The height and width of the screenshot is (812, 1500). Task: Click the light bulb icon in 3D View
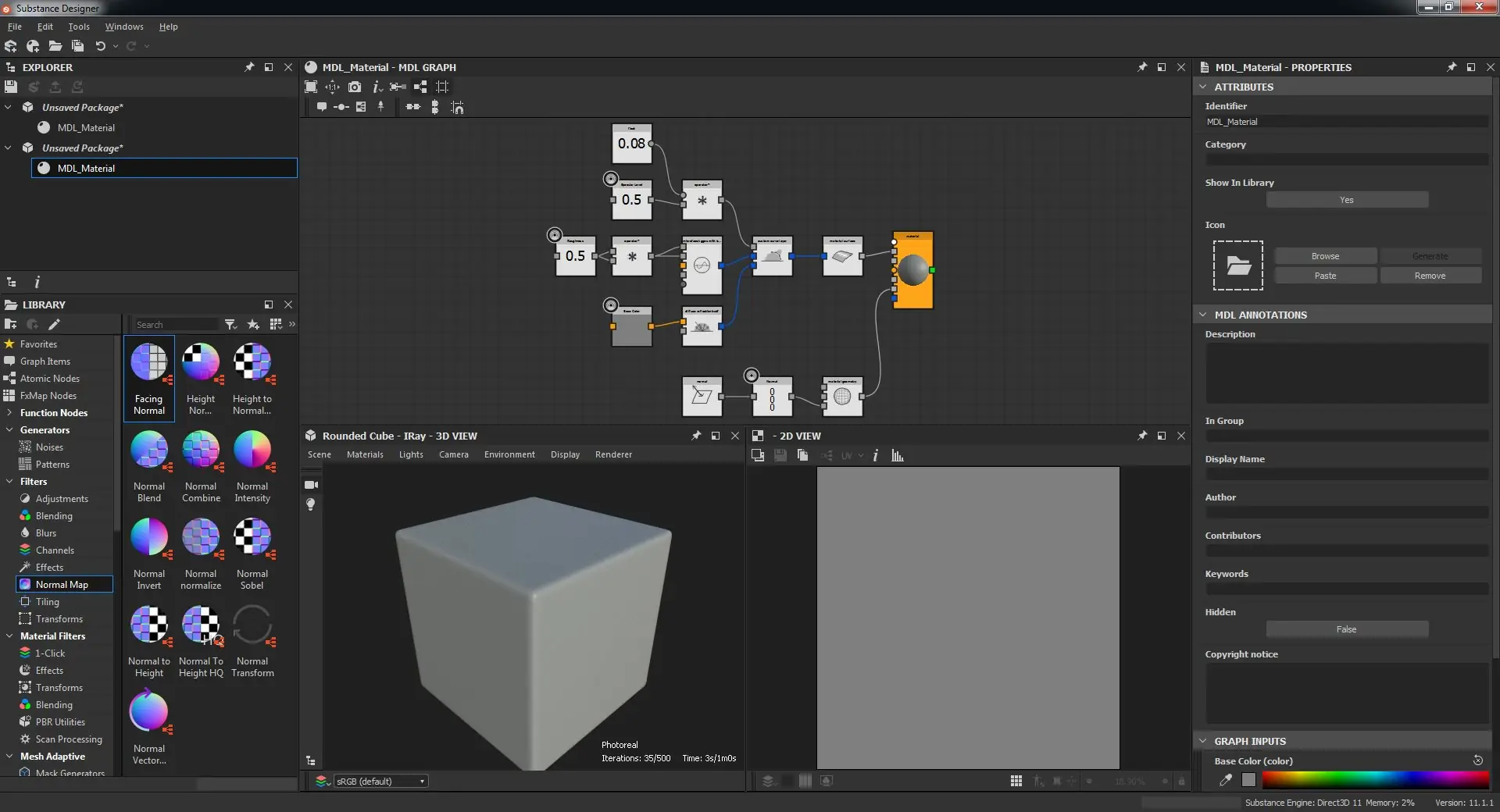tap(311, 504)
